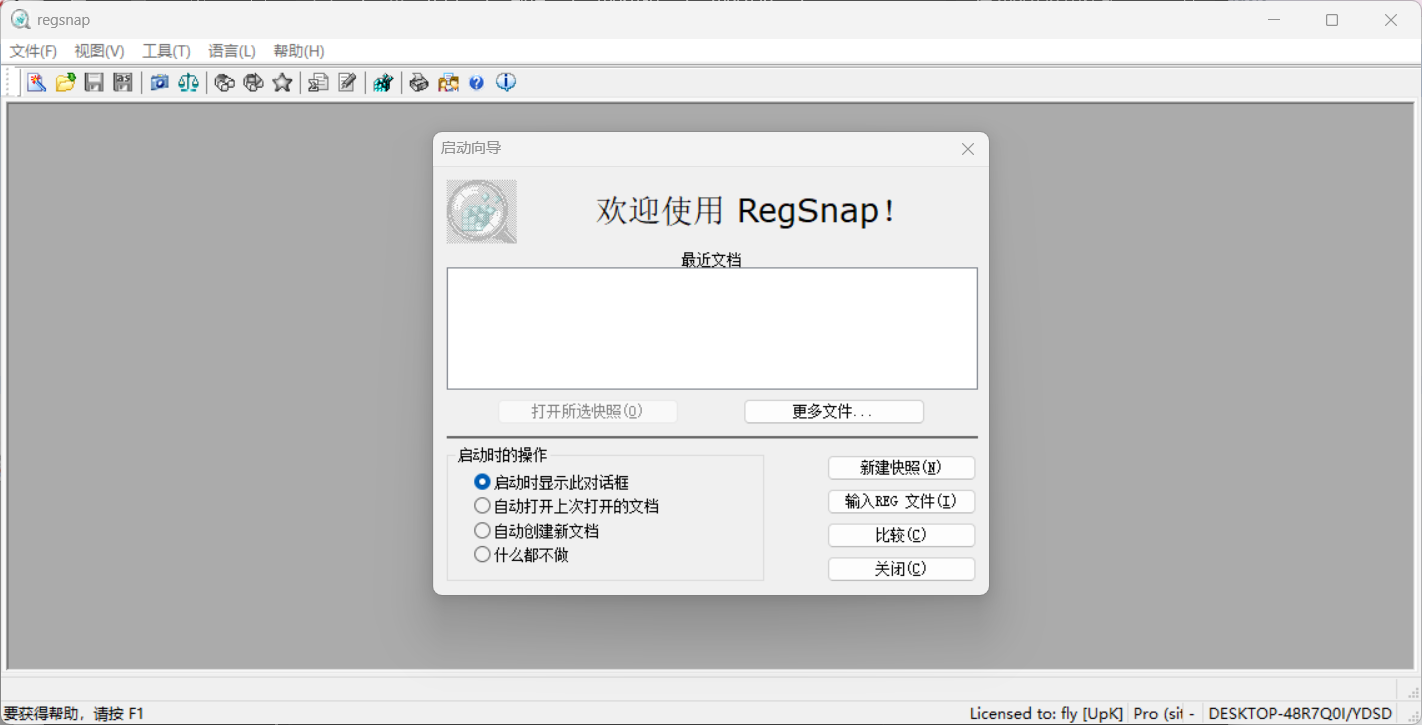Click the 最近文档 label

pyautogui.click(x=711, y=260)
